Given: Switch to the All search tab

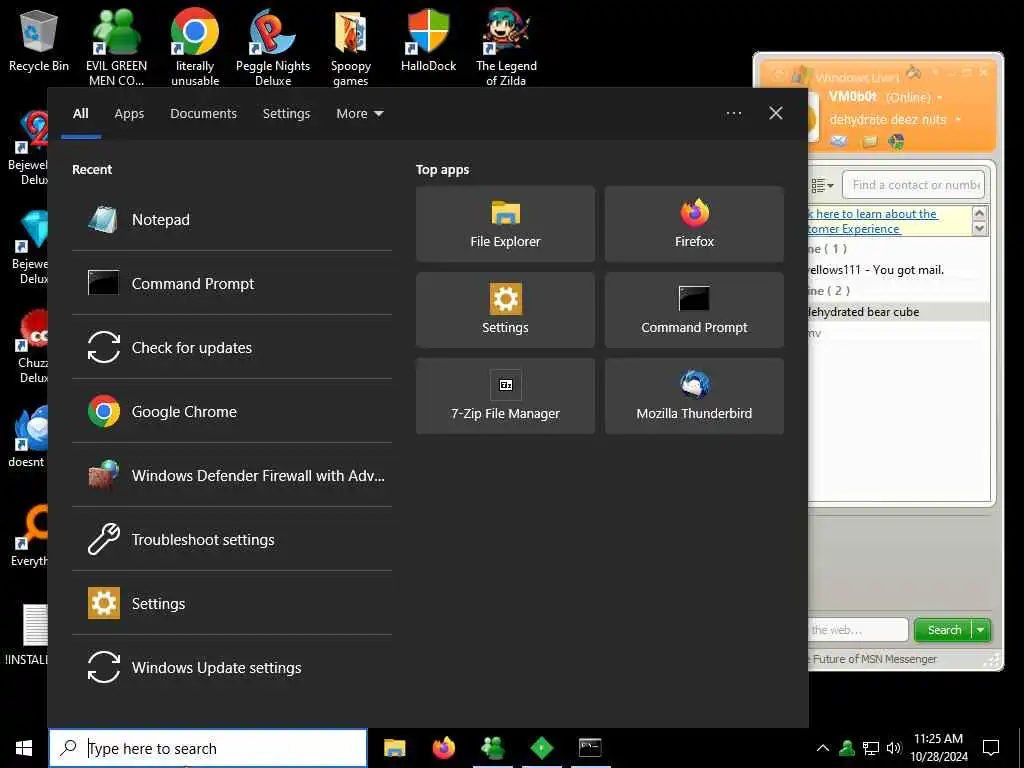Looking at the screenshot, I should click(81, 114).
